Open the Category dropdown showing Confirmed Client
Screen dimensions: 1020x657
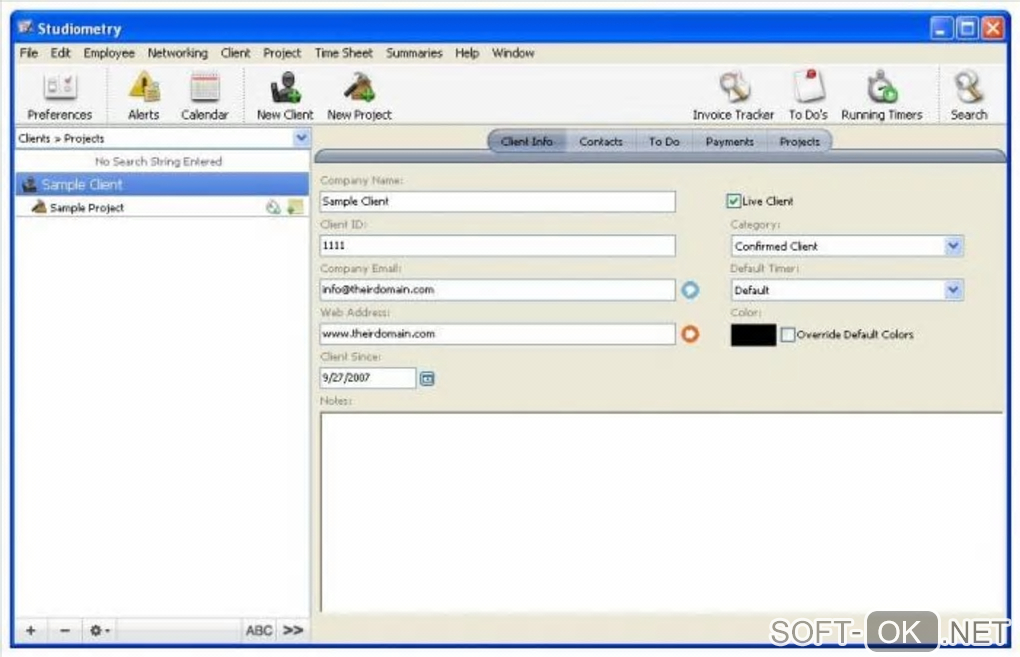tap(847, 246)
